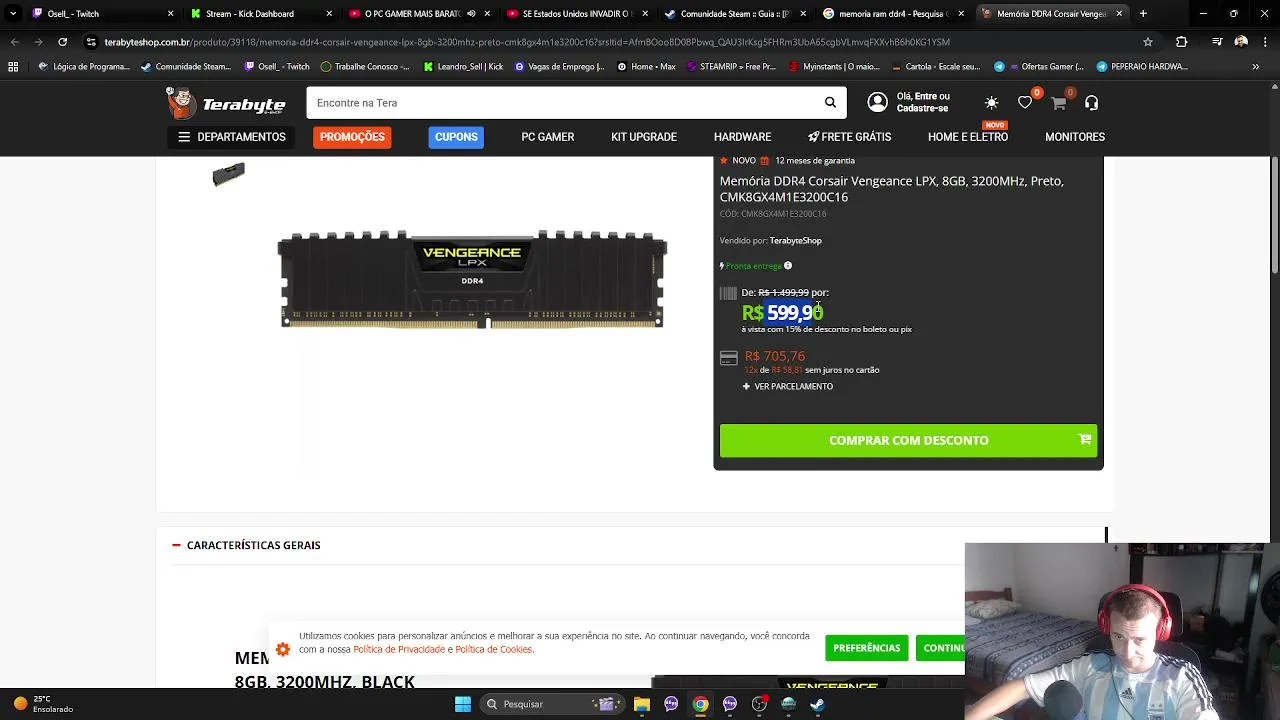This screenshot has height=720, width=1280.
Task: Open the browser extensions puzzle icon
Action: tap(1181, 42)
